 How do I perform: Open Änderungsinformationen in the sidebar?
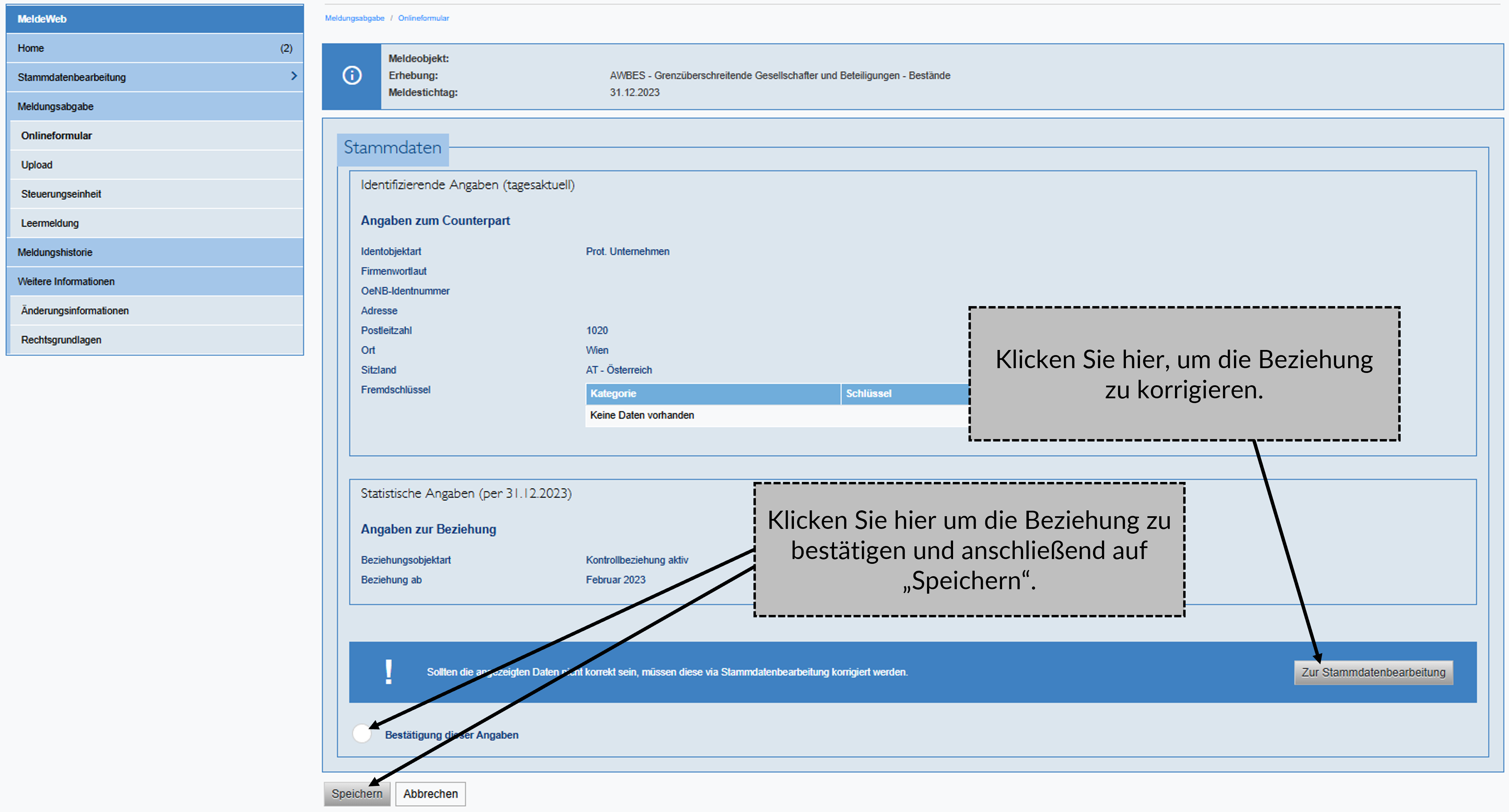75,311
